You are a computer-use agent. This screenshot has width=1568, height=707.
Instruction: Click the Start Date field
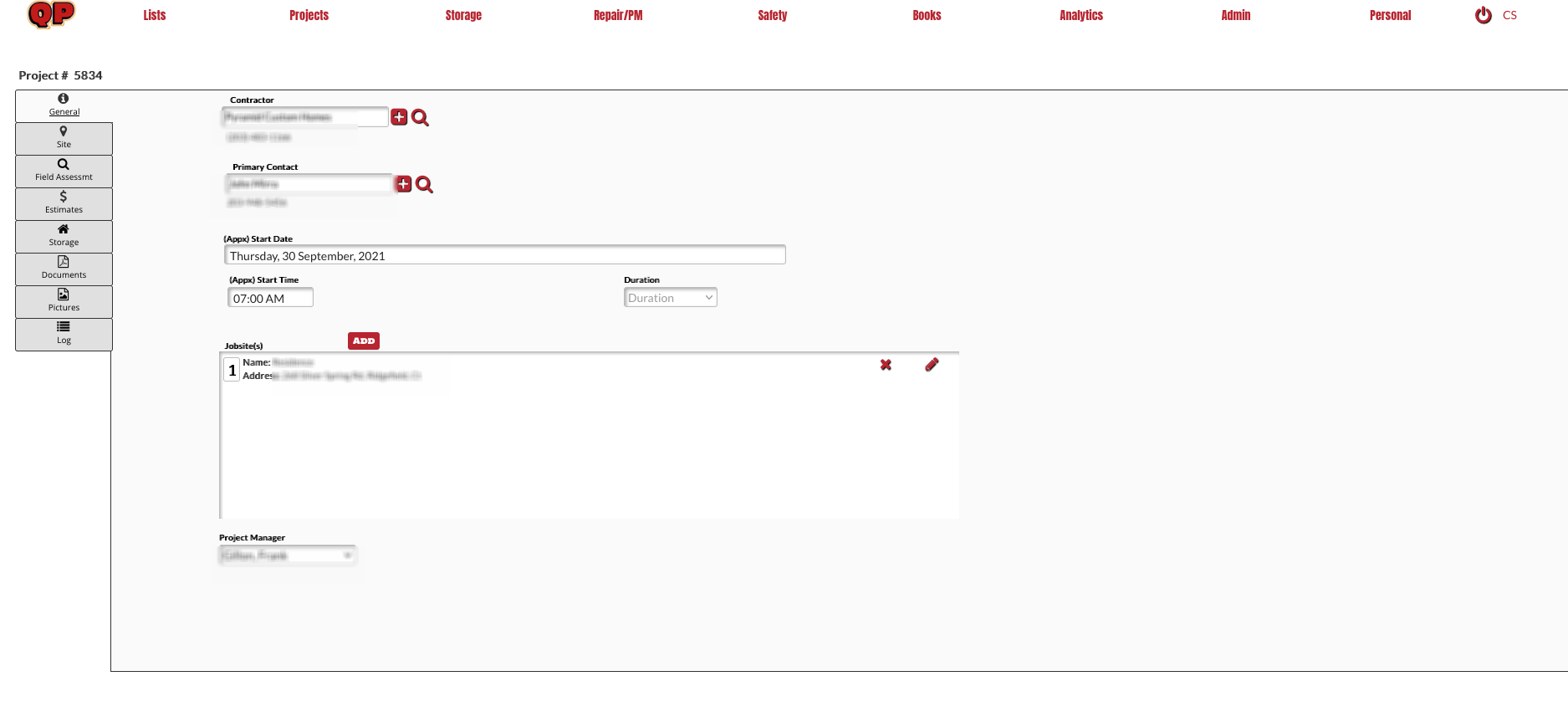pyautogui.click(x=504, y=255)
